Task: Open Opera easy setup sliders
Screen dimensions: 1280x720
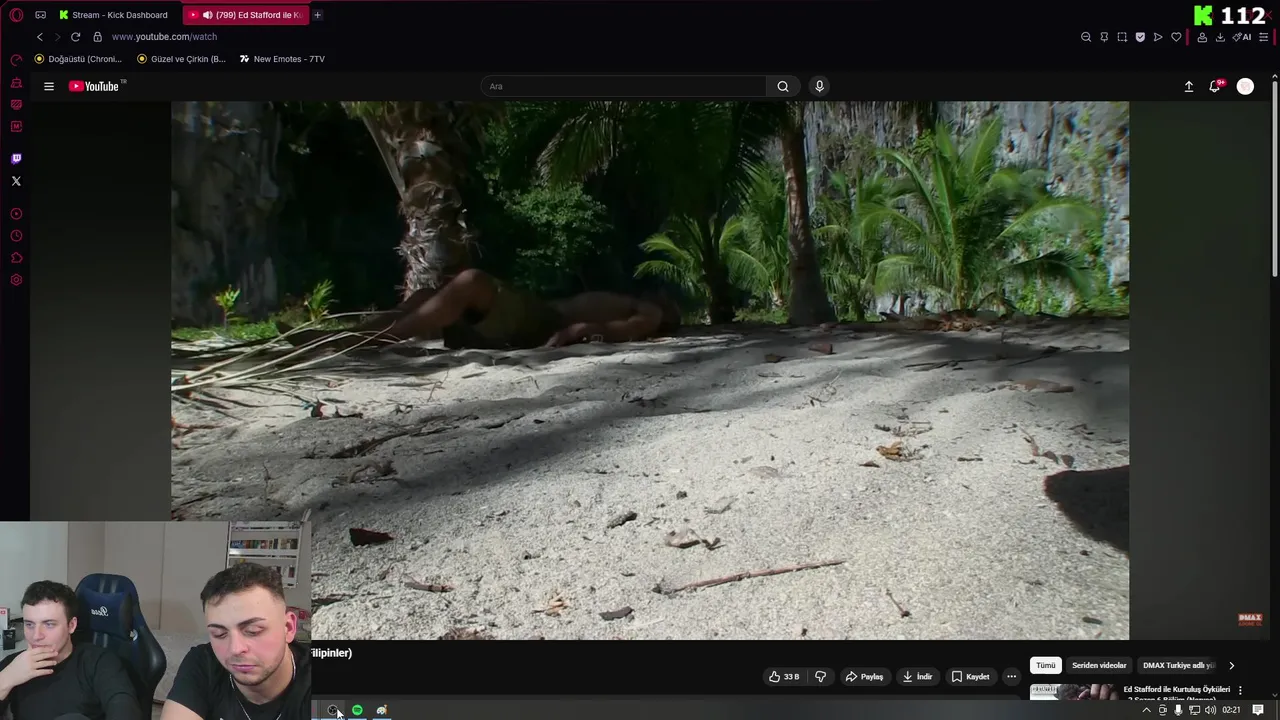Action: click(x=1264, y=37)
